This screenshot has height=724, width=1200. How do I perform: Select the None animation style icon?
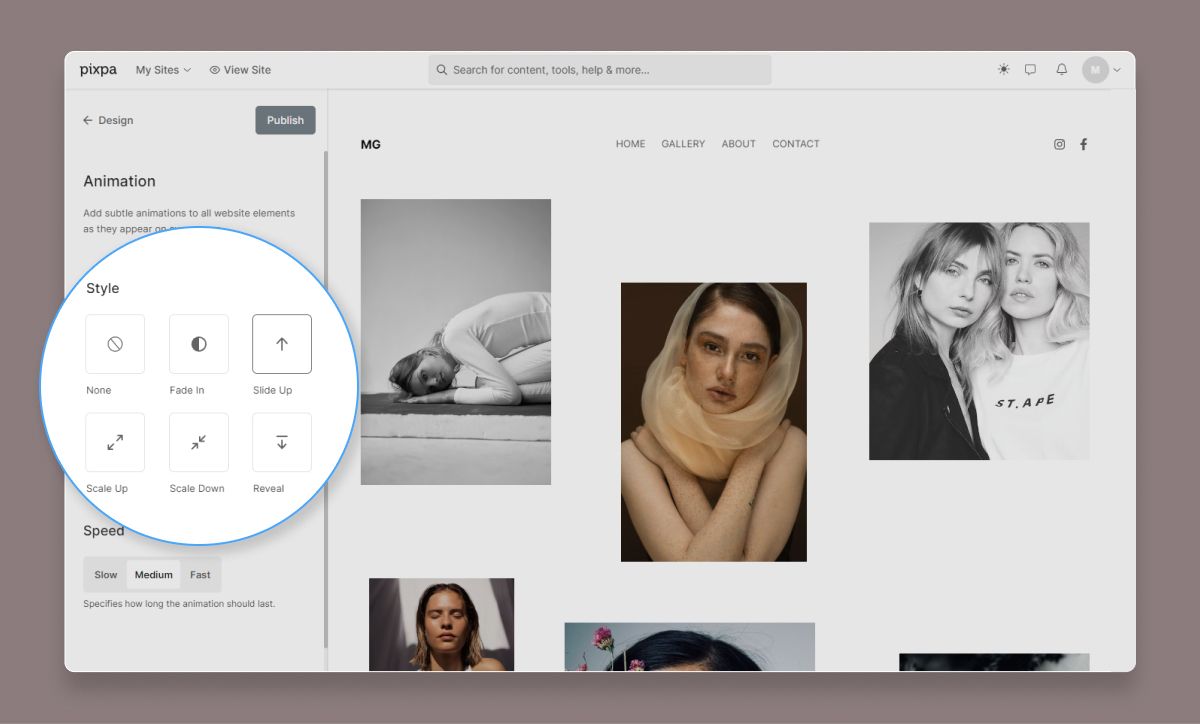(x=115, y=344)
